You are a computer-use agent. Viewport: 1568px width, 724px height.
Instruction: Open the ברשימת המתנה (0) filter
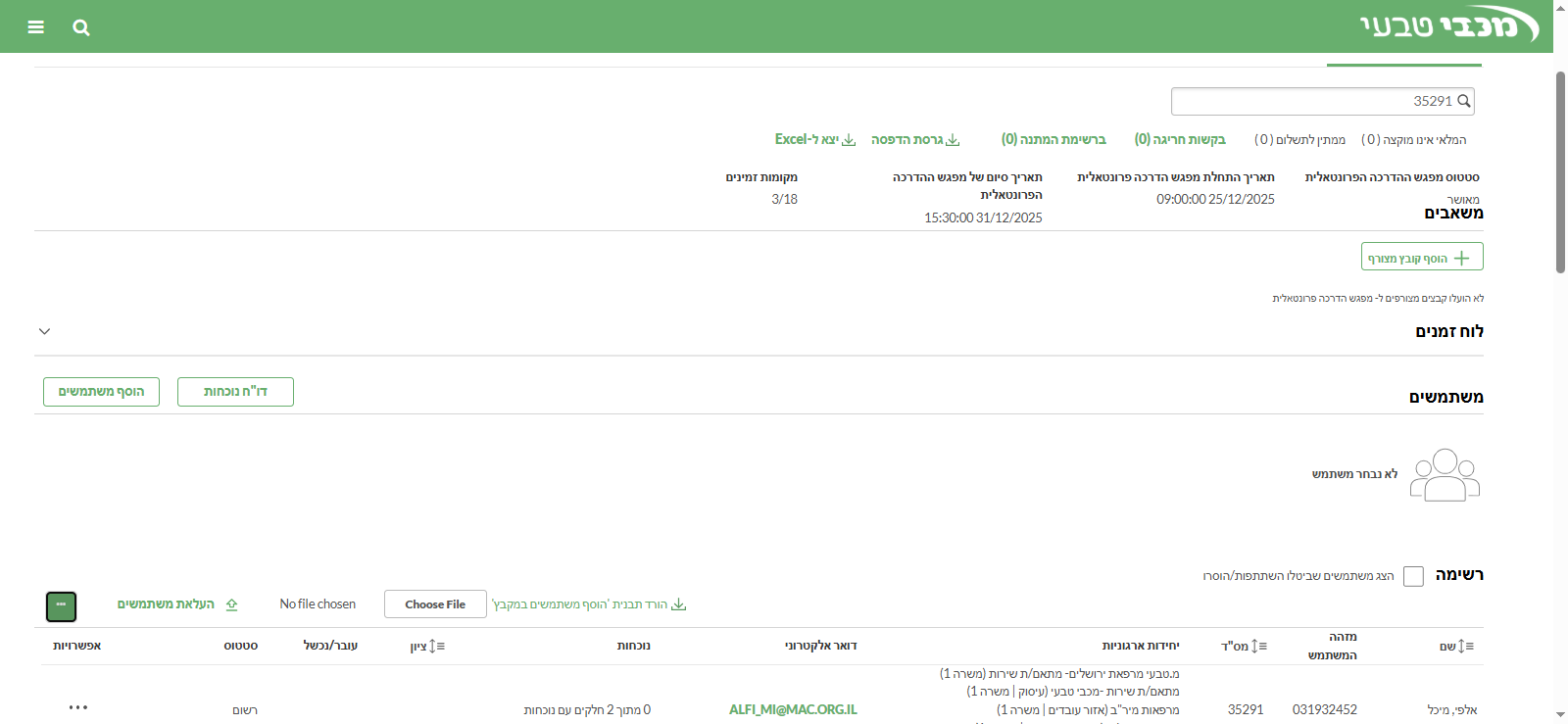1053,140
